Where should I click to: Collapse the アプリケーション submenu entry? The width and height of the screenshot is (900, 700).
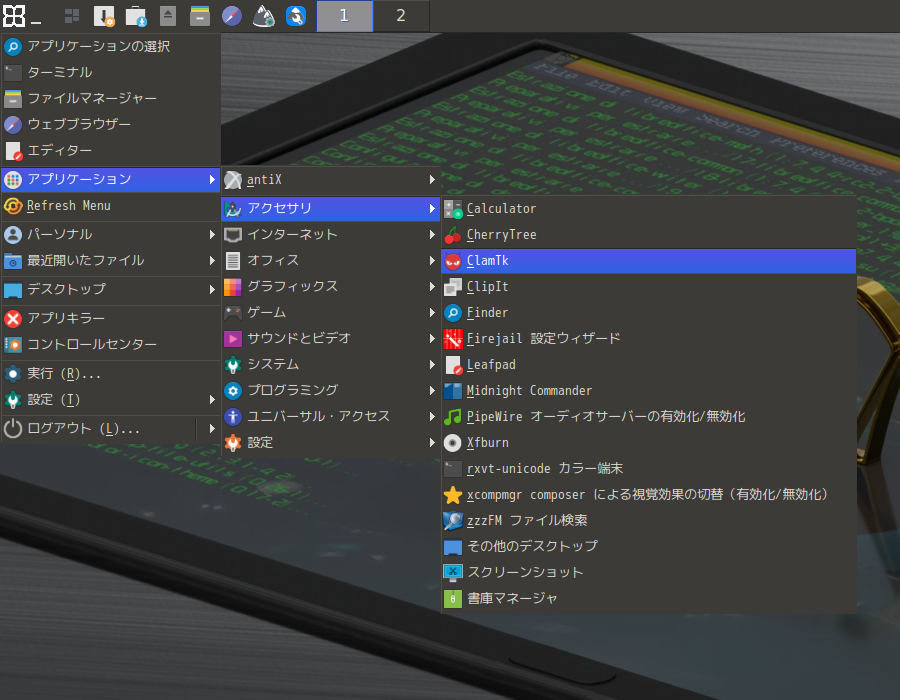click(x=111, y=180)
